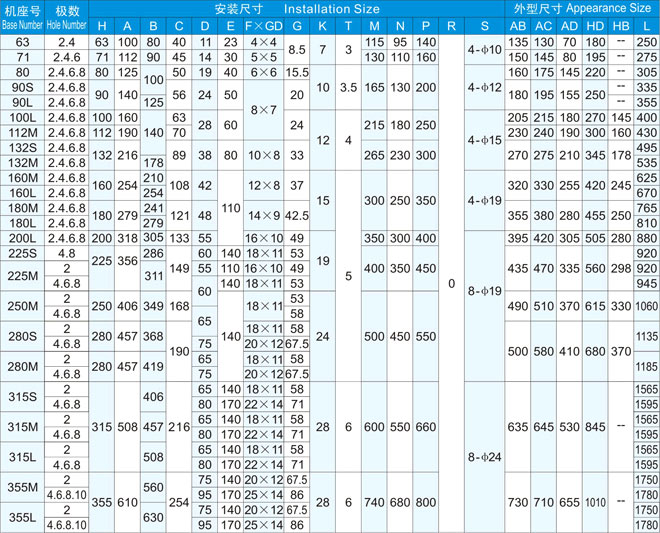Click the '8.5' value in G column

point(297,50)
